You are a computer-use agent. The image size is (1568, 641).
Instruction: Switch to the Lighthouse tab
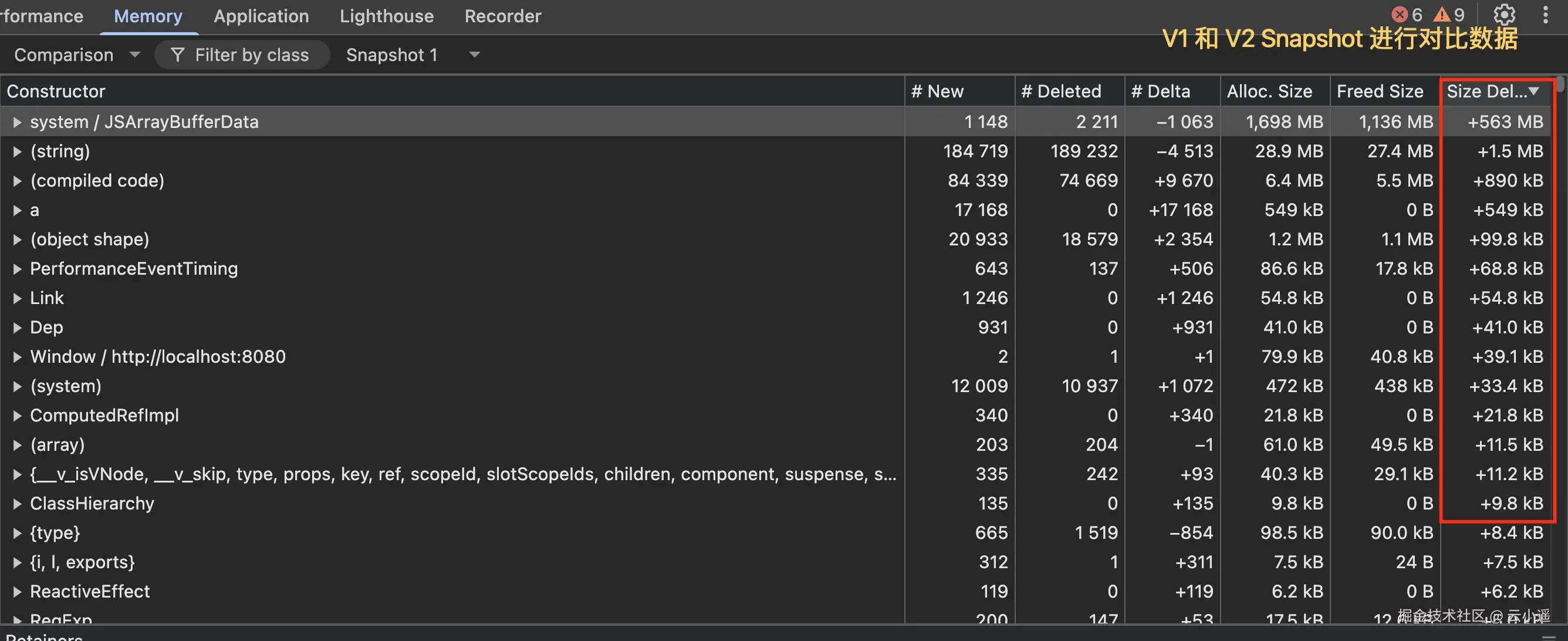point(387,16)
